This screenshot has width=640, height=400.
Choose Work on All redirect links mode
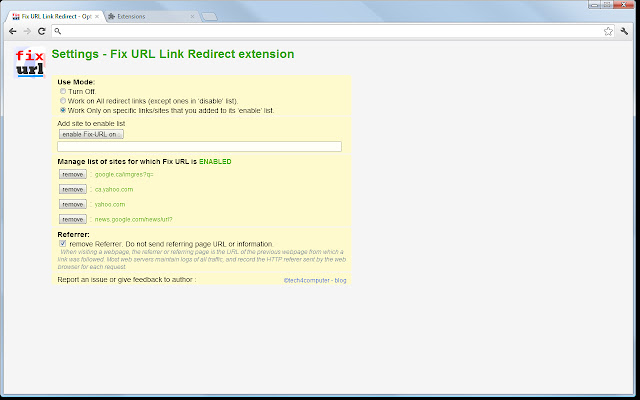coord(63,100)
